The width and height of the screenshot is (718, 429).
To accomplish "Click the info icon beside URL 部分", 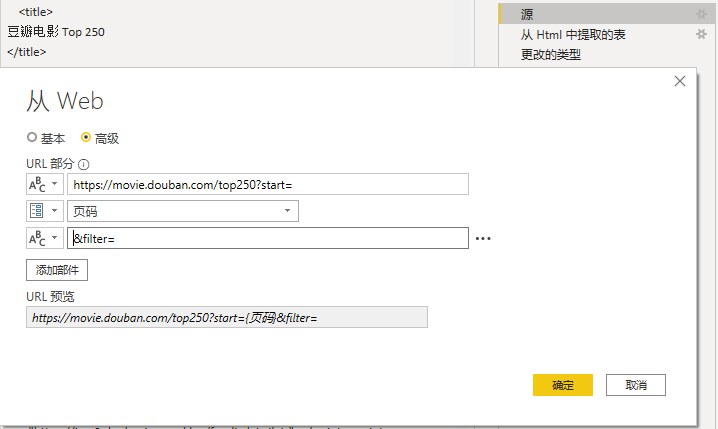I will coord(84,164).
